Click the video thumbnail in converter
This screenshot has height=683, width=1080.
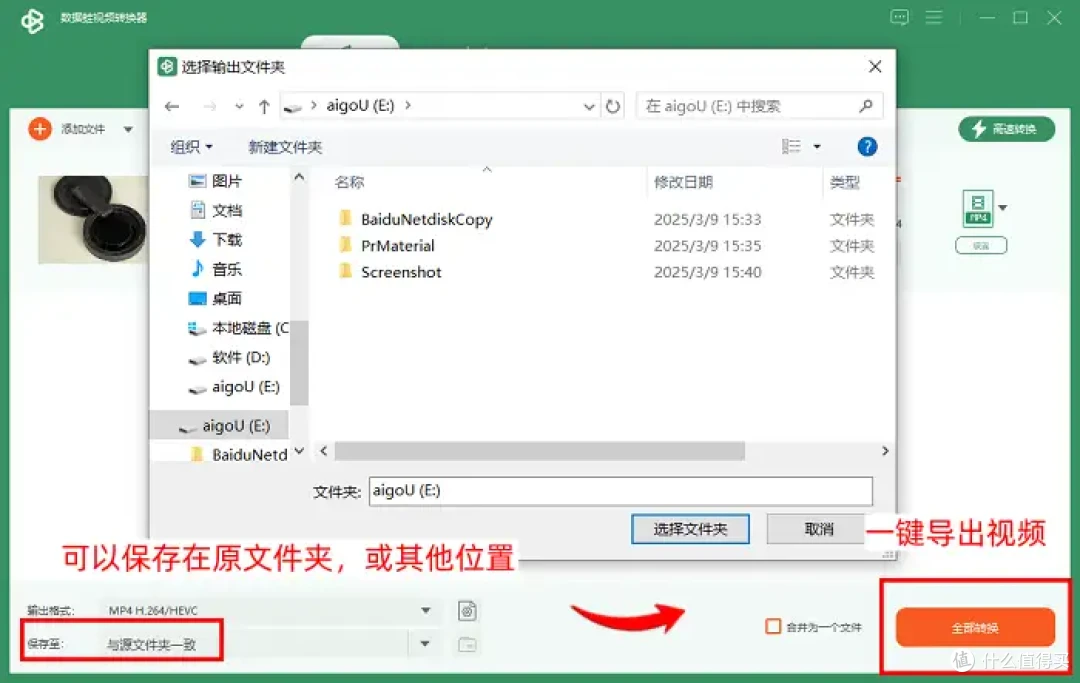(94, 219)
